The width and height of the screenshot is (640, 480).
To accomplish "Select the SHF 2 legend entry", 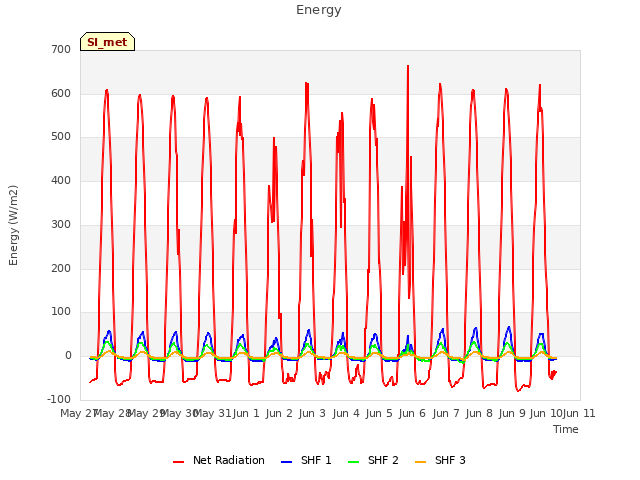I will pos(373,460).
